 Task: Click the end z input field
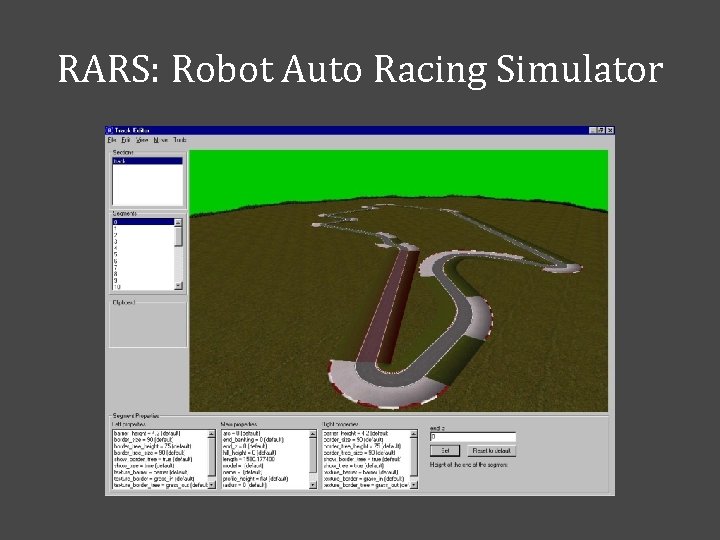(x=473, y=437)
